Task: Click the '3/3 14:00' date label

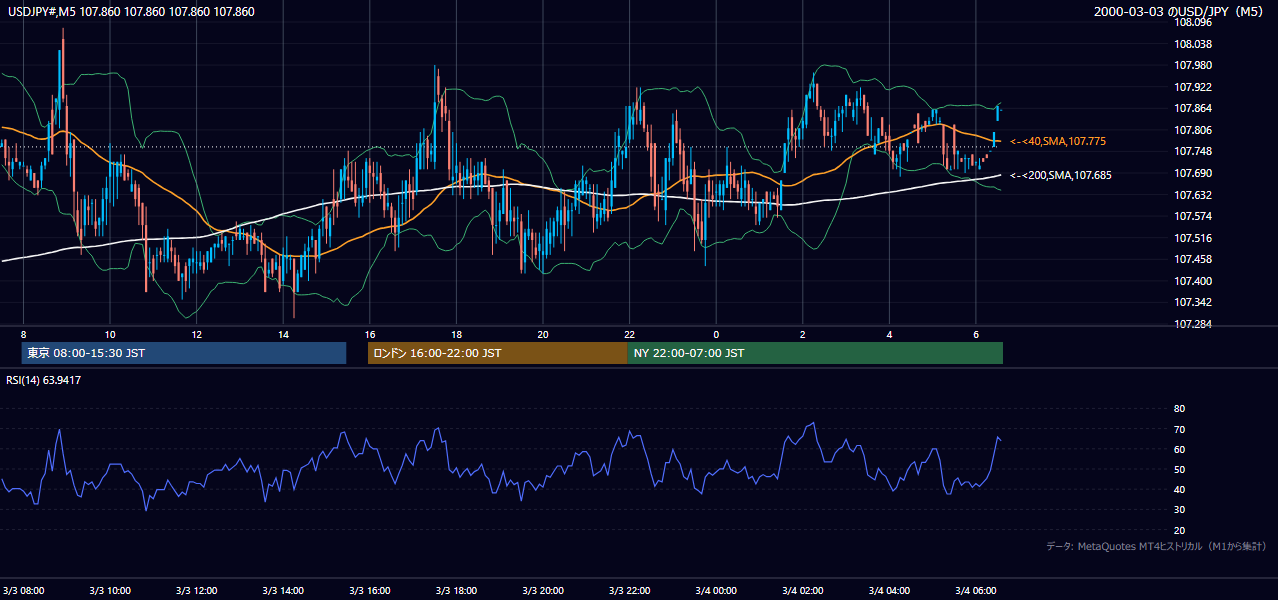Action: tap(283, 590)
